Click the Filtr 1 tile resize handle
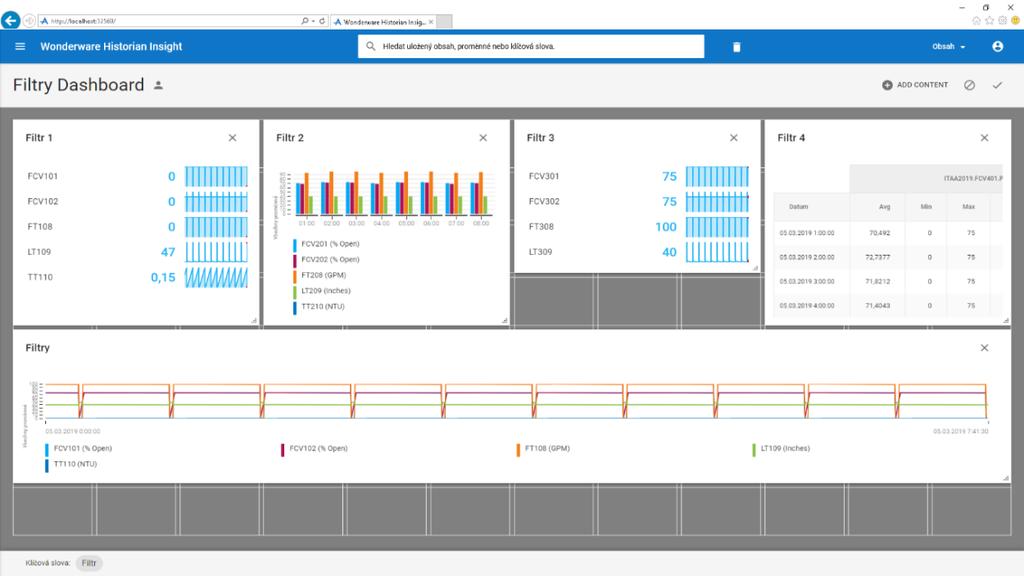Screen dimensions: 1024x576 (254, 321)
